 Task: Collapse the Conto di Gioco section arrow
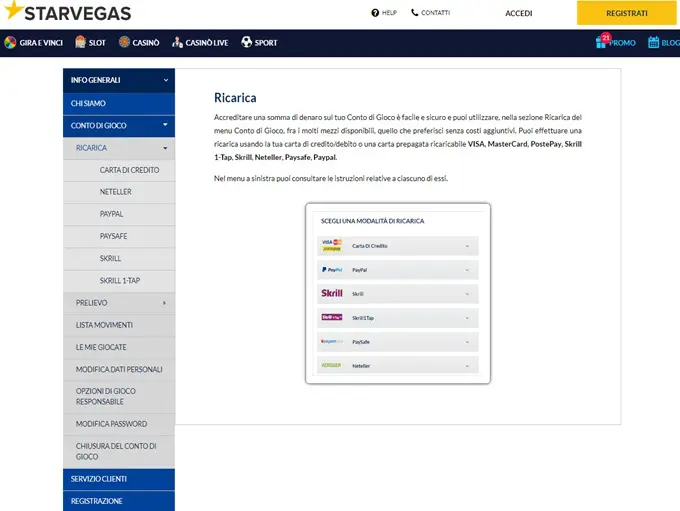(x=165, y=125)
